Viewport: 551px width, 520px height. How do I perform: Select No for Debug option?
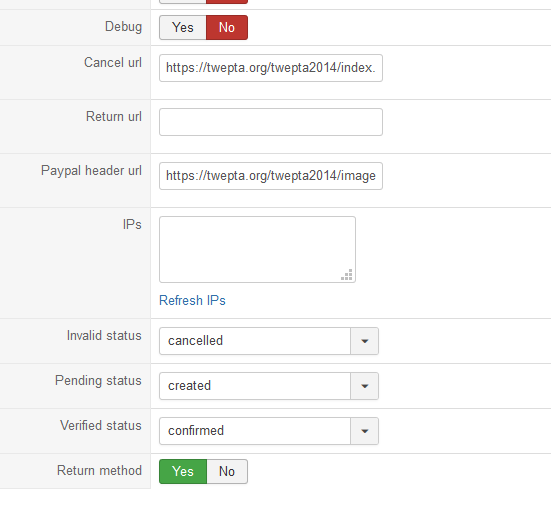pos(227,27)
